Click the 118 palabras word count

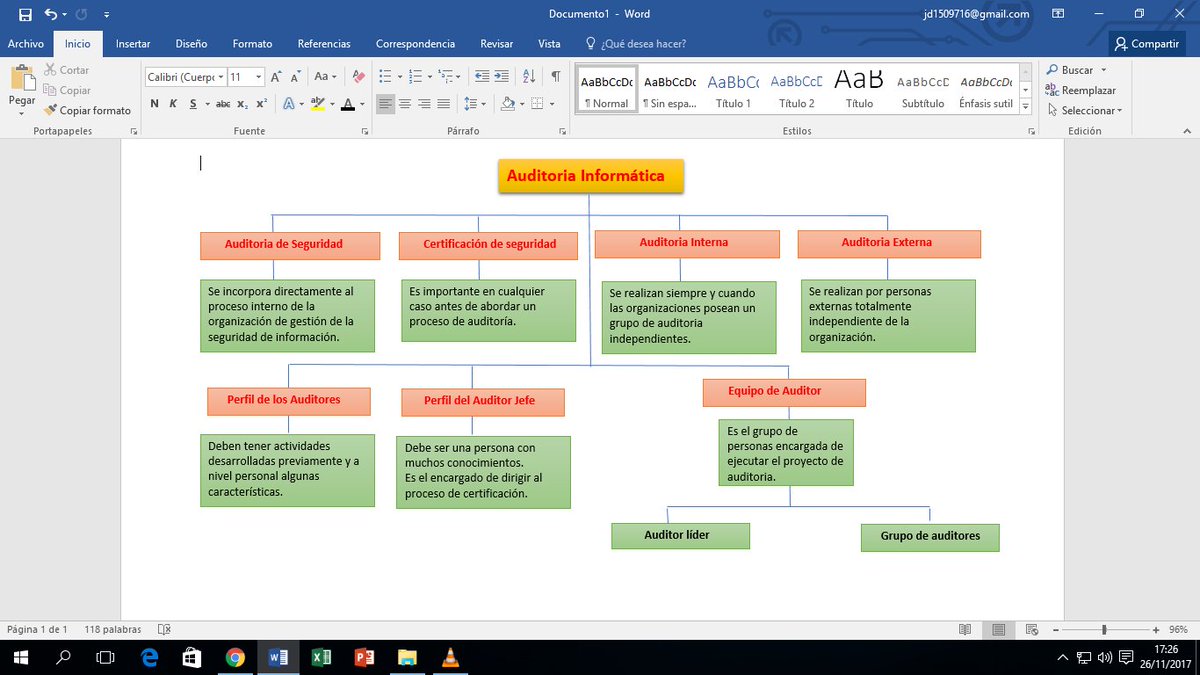tap(113, 630)
